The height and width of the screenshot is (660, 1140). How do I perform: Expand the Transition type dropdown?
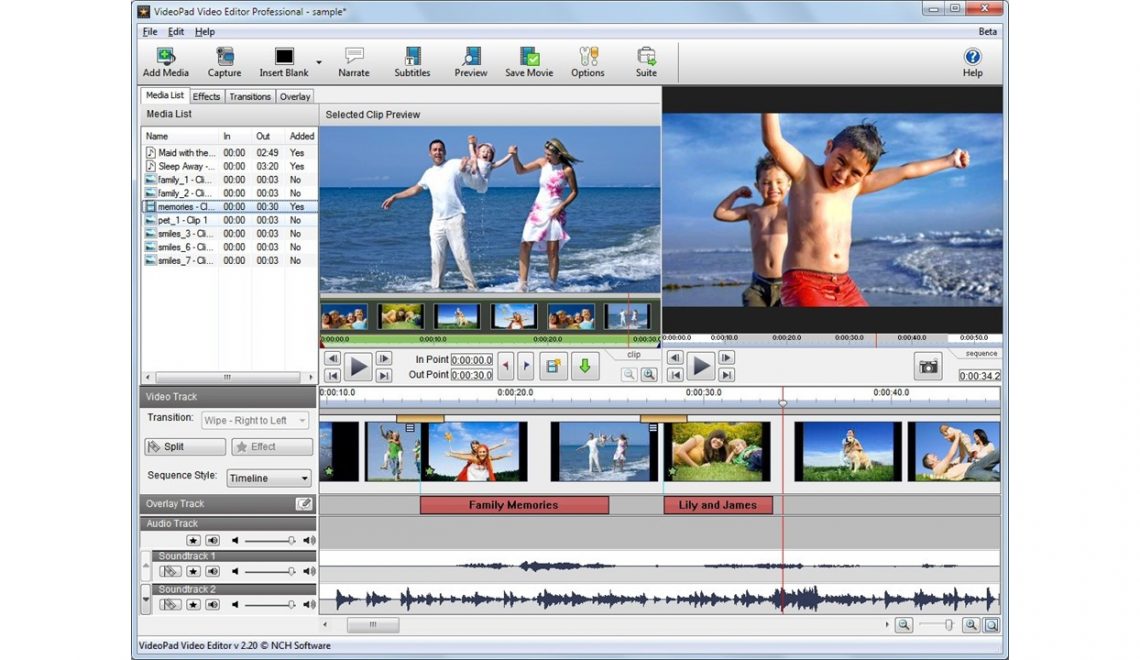pyautogui.click(x=255, y=421)
